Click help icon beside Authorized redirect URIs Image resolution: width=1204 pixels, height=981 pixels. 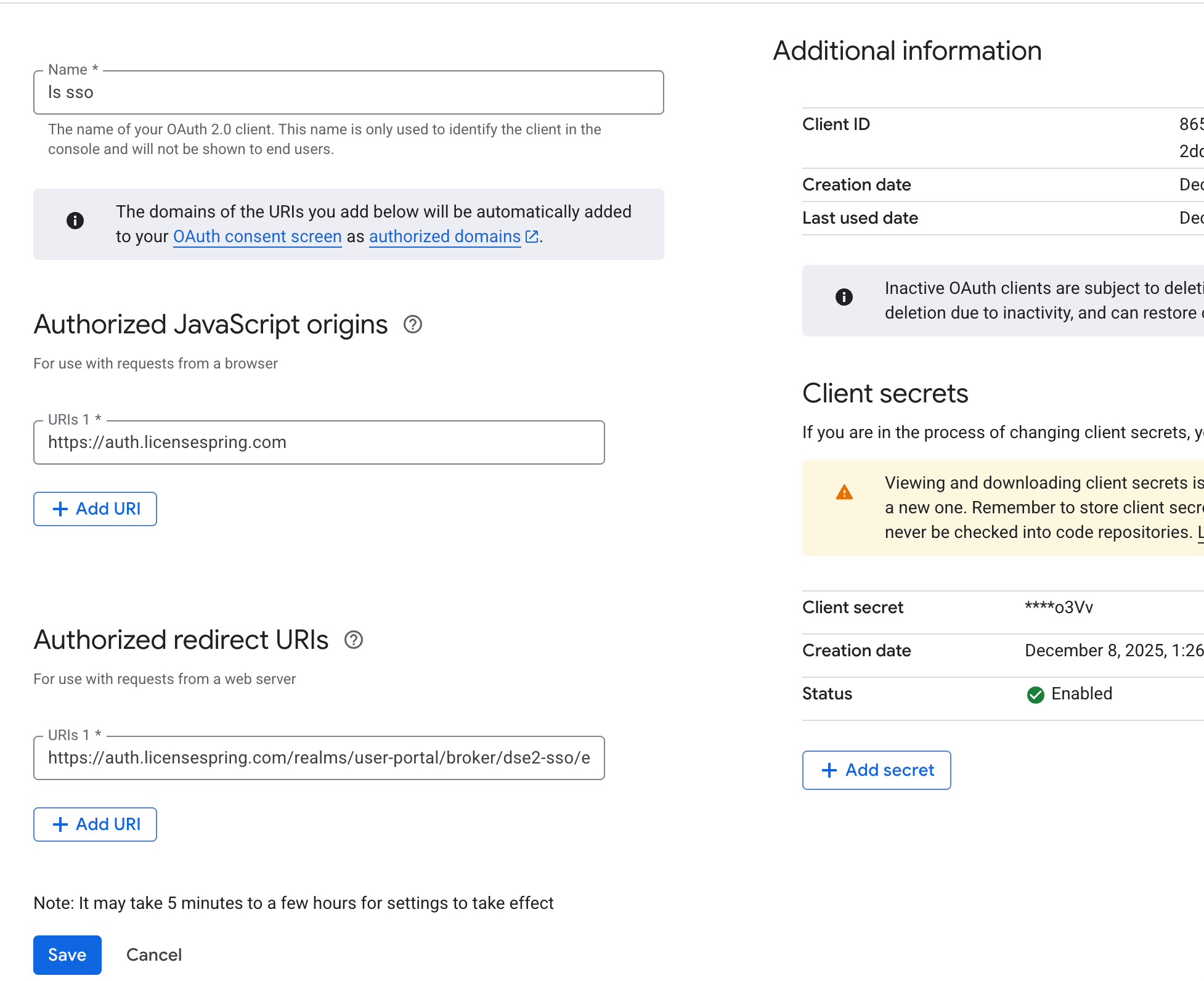pos(353,640)
